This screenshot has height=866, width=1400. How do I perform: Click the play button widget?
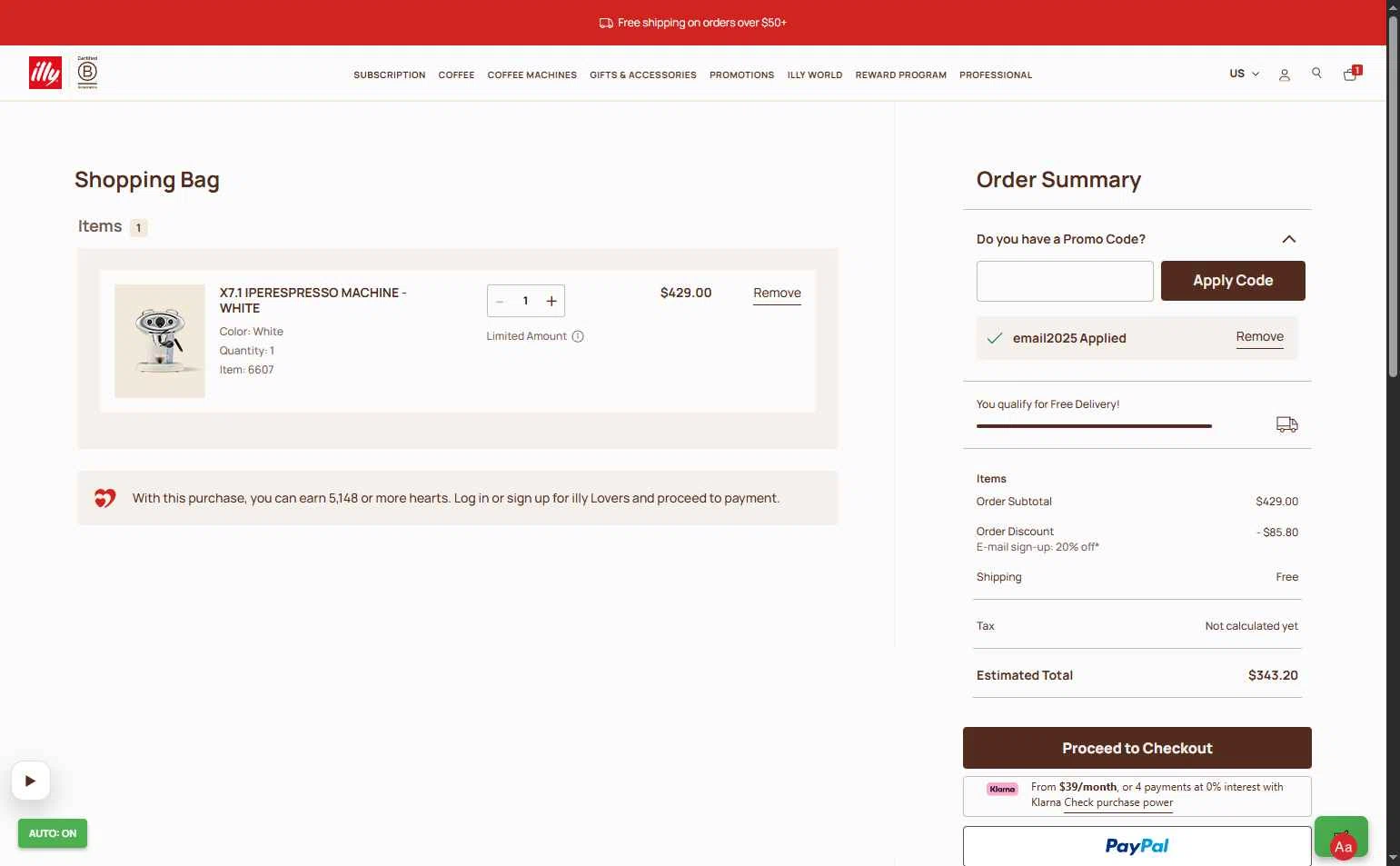[31, 781]
